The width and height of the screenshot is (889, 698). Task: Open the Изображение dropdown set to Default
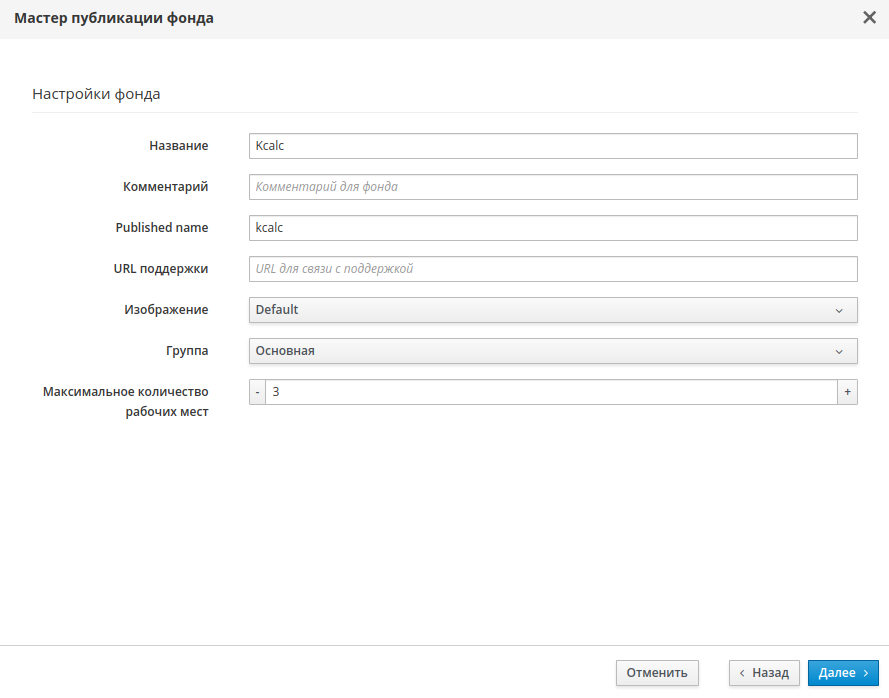click(552, 310)
